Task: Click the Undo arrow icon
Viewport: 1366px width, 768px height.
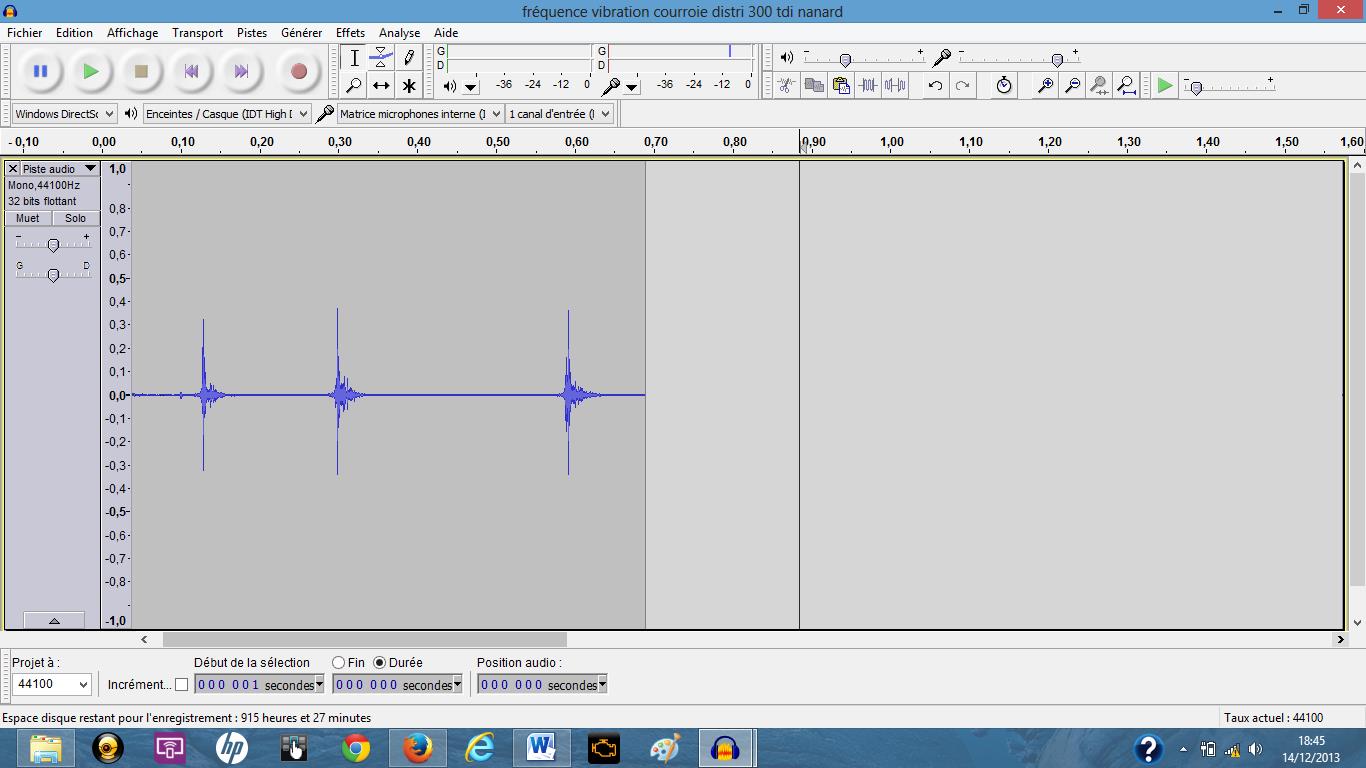Action: pyautogui.click(x=935, y=86)
